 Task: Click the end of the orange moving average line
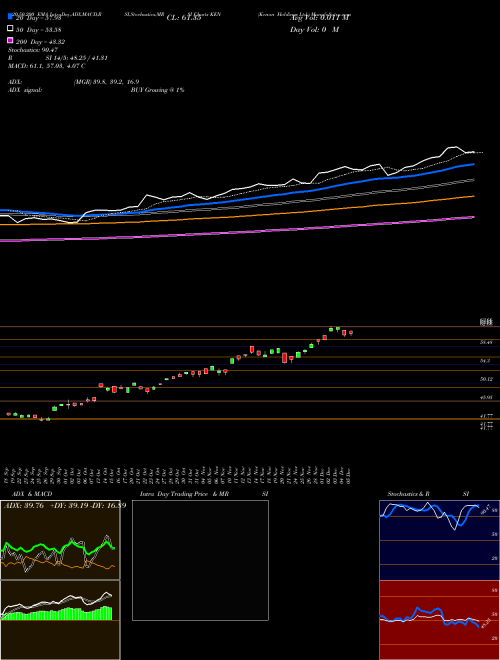pos(473,196)
